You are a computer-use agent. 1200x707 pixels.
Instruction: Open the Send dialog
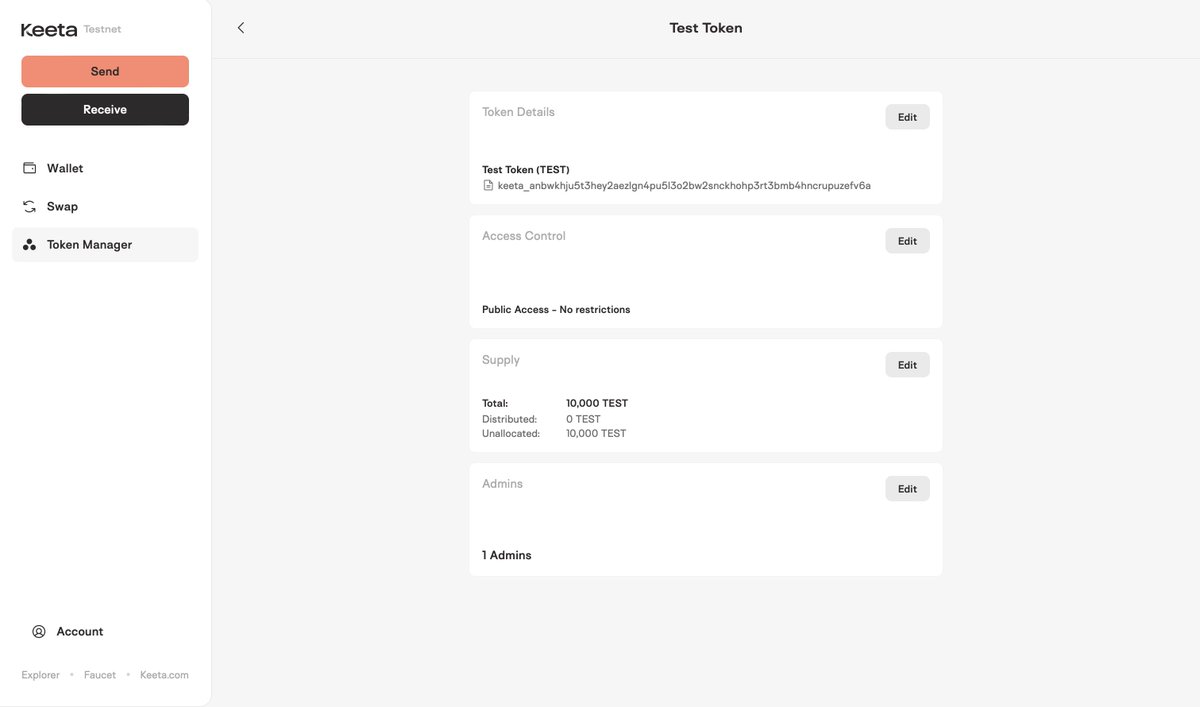click(105, 72)
